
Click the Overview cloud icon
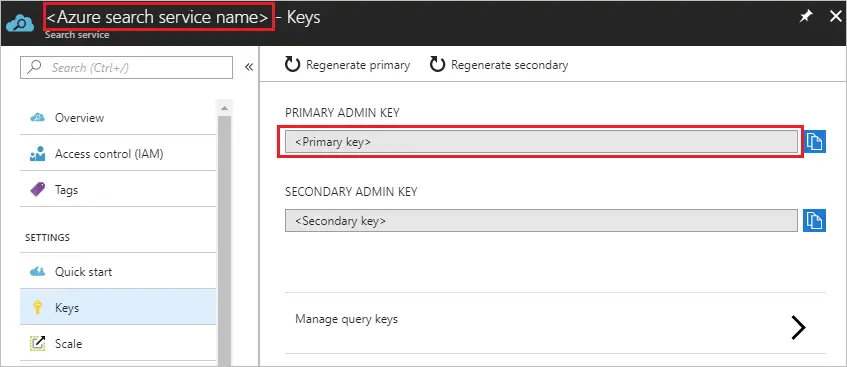coord(37,117)
